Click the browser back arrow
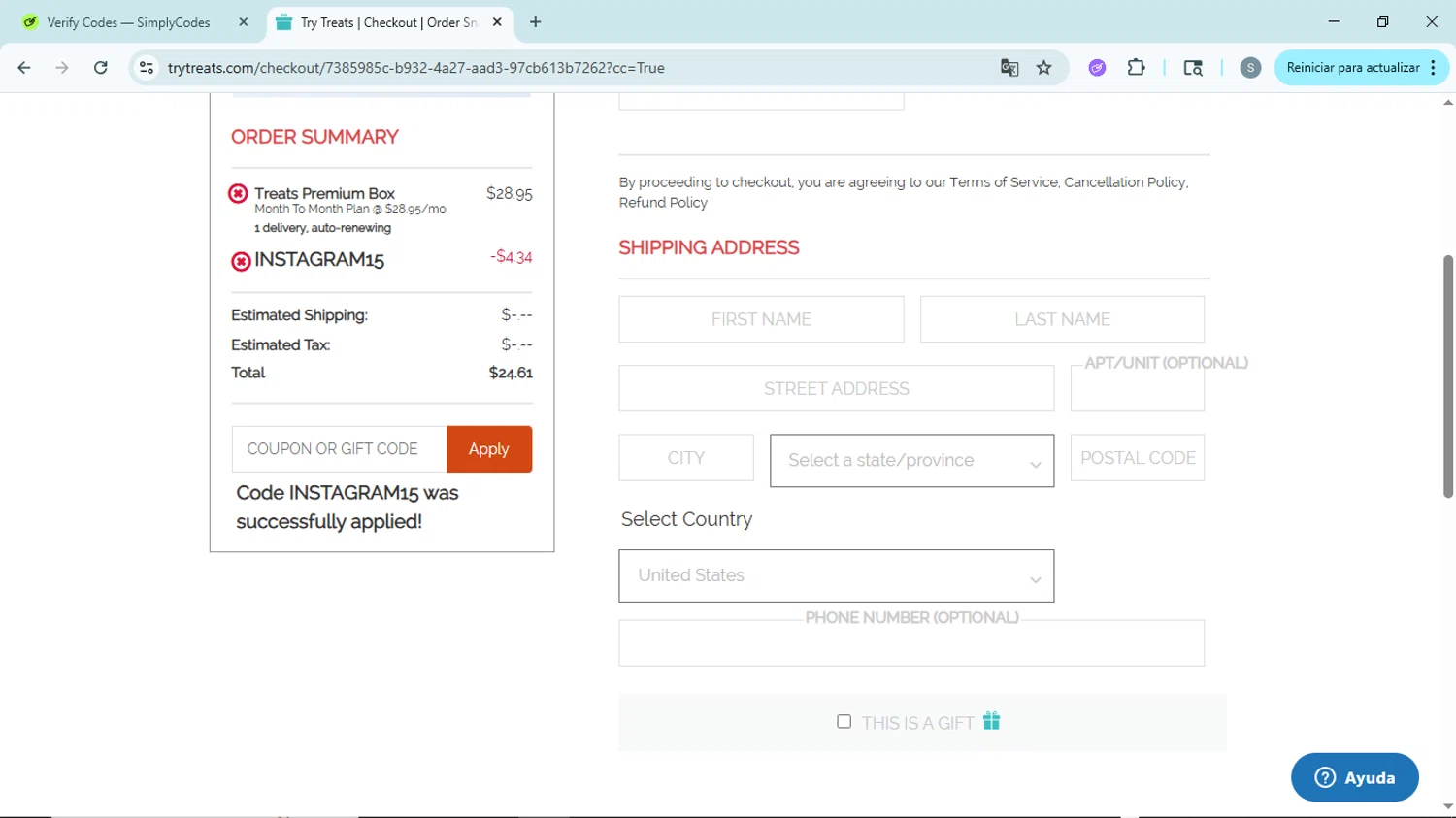The width and height of the screenshot is (1456, 818). (x=24, y=68)
